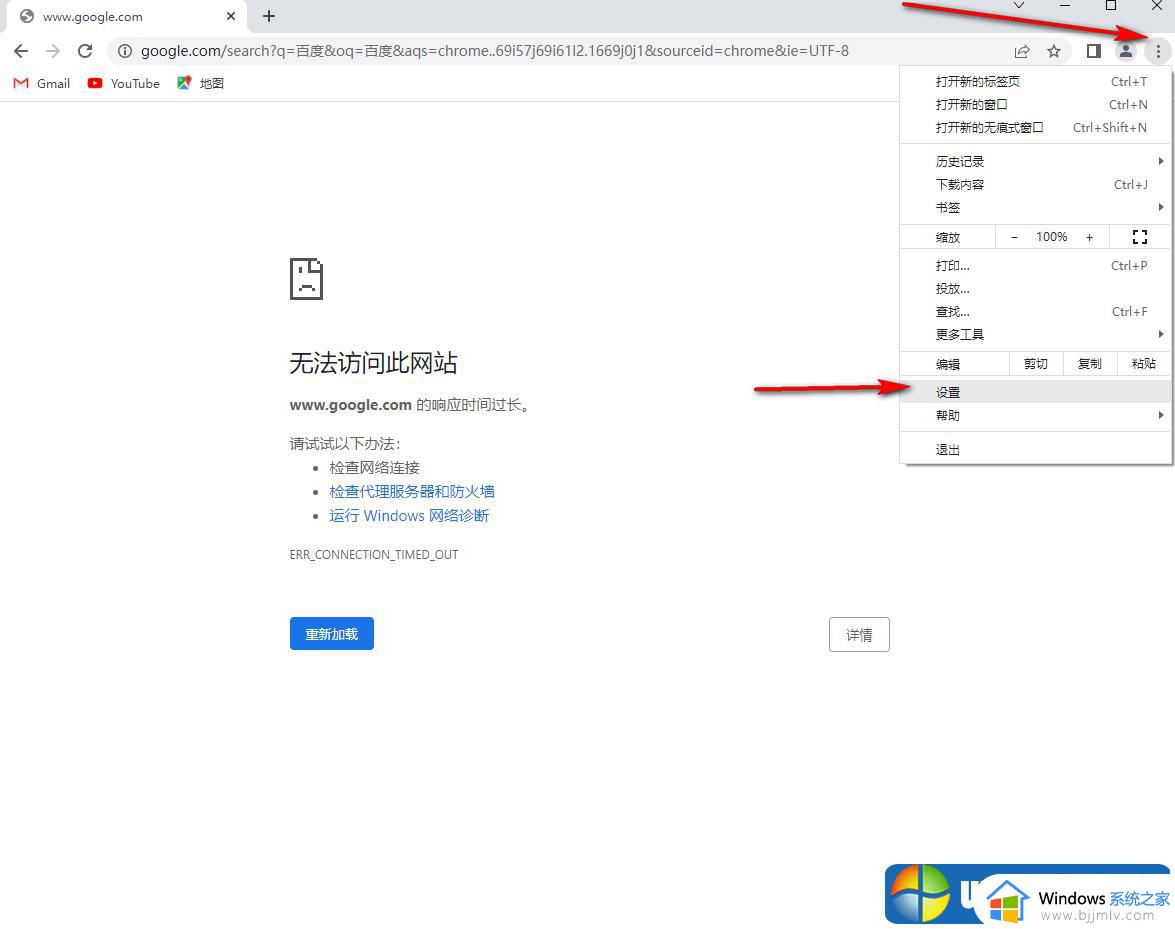The width and height of the screenshot is (1175, 929).
Task: Close the www.google.com tab
Action: click(x=231, y=16)
